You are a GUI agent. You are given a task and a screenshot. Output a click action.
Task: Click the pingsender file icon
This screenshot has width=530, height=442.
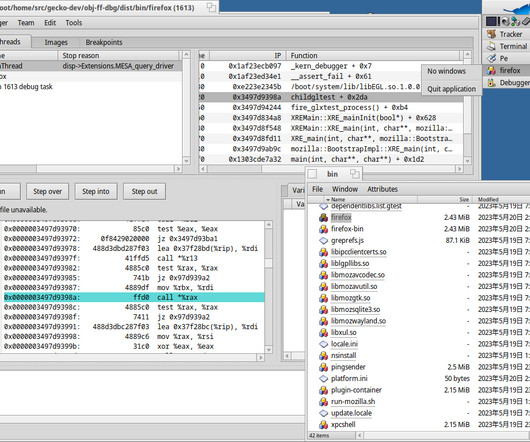323,367
